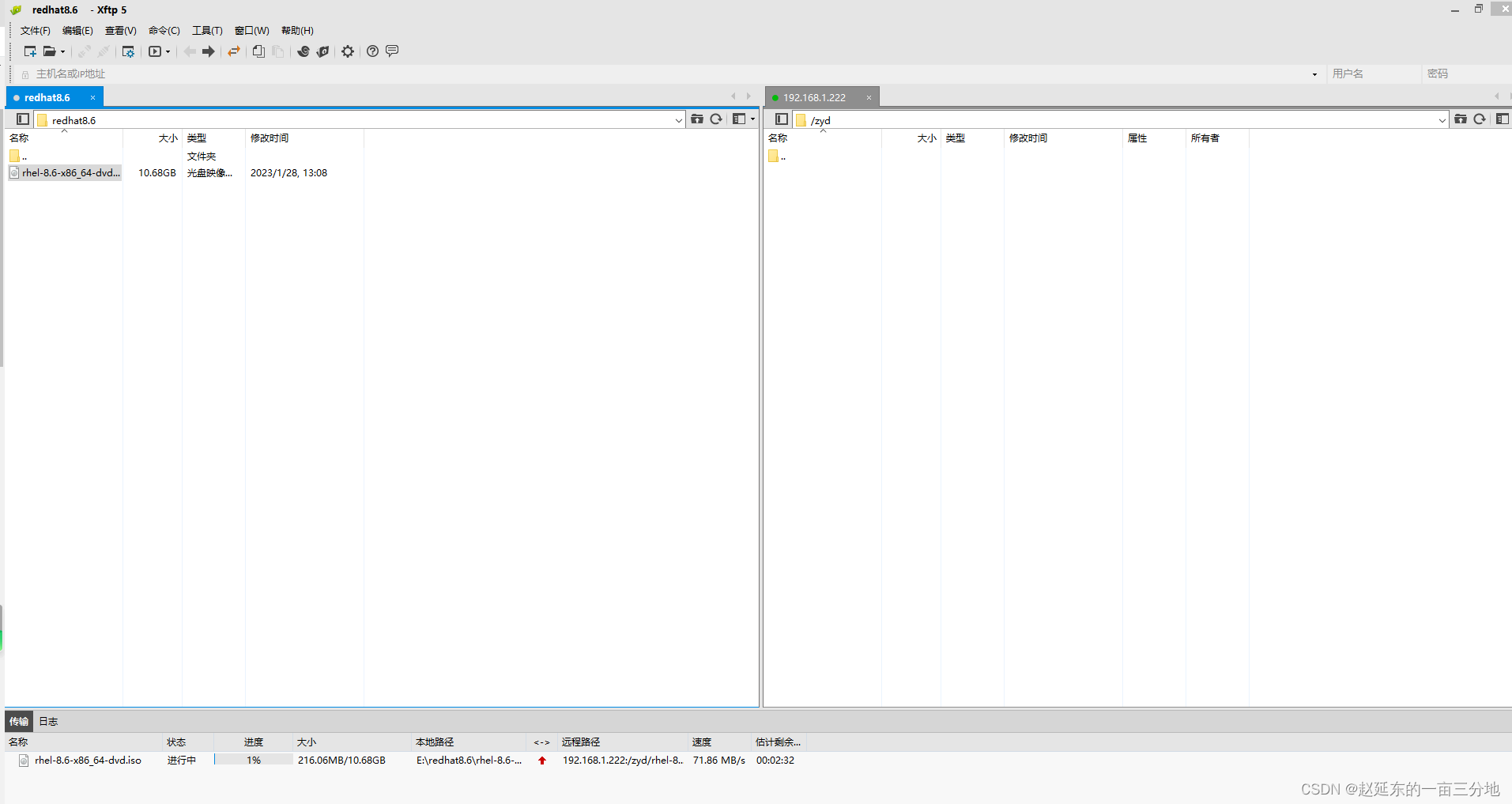Screen dimensions: 1512x804
Task: Refresh the remote /zyd pane
Action: coord(1480,119)
